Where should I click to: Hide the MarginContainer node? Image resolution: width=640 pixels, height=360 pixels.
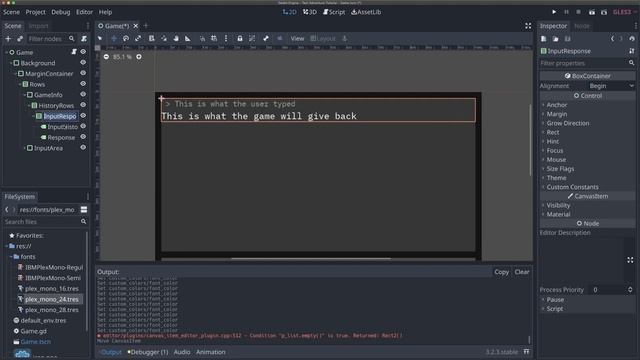[x=83, y=73]
